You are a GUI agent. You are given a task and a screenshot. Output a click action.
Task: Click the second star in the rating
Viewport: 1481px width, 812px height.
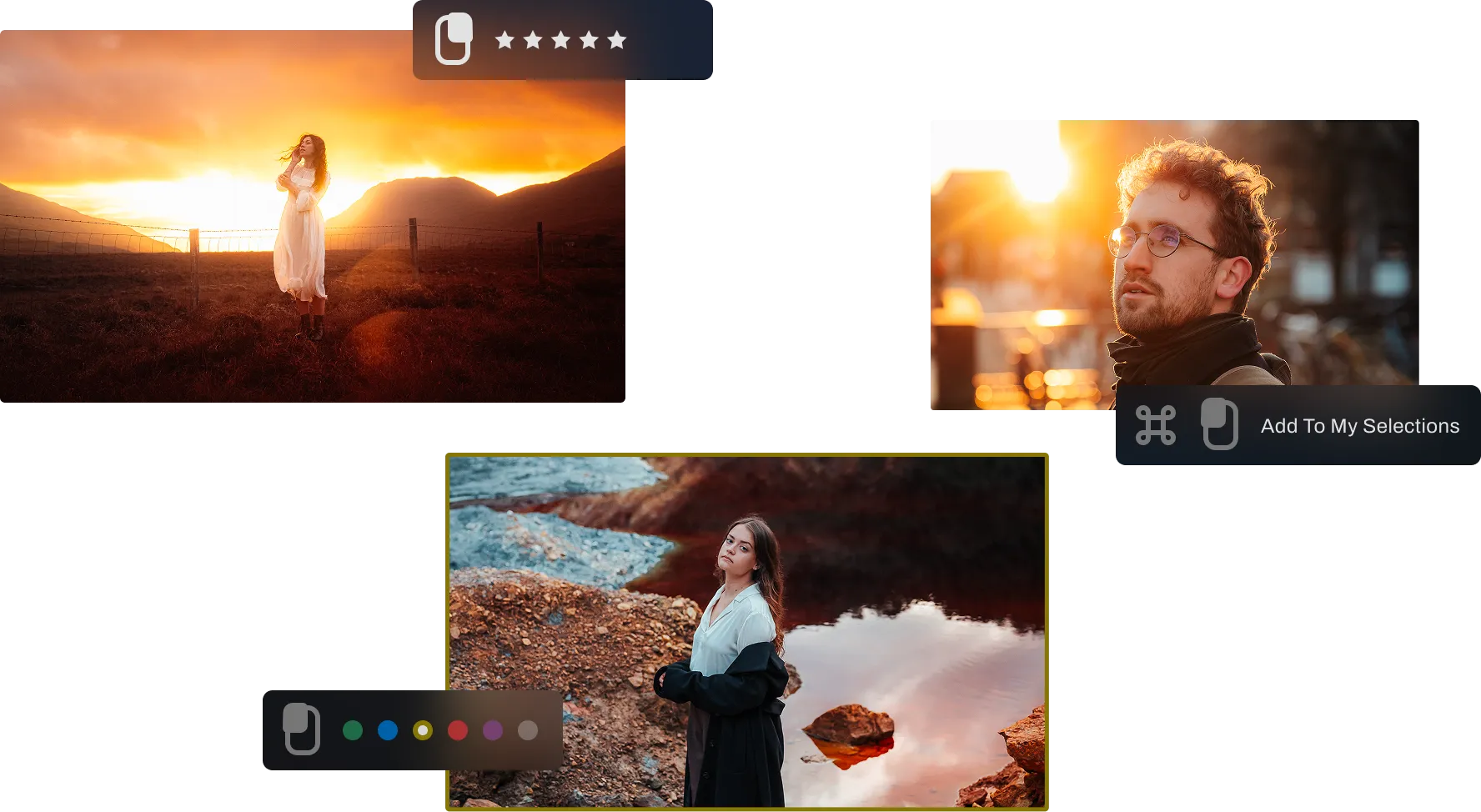533,40
